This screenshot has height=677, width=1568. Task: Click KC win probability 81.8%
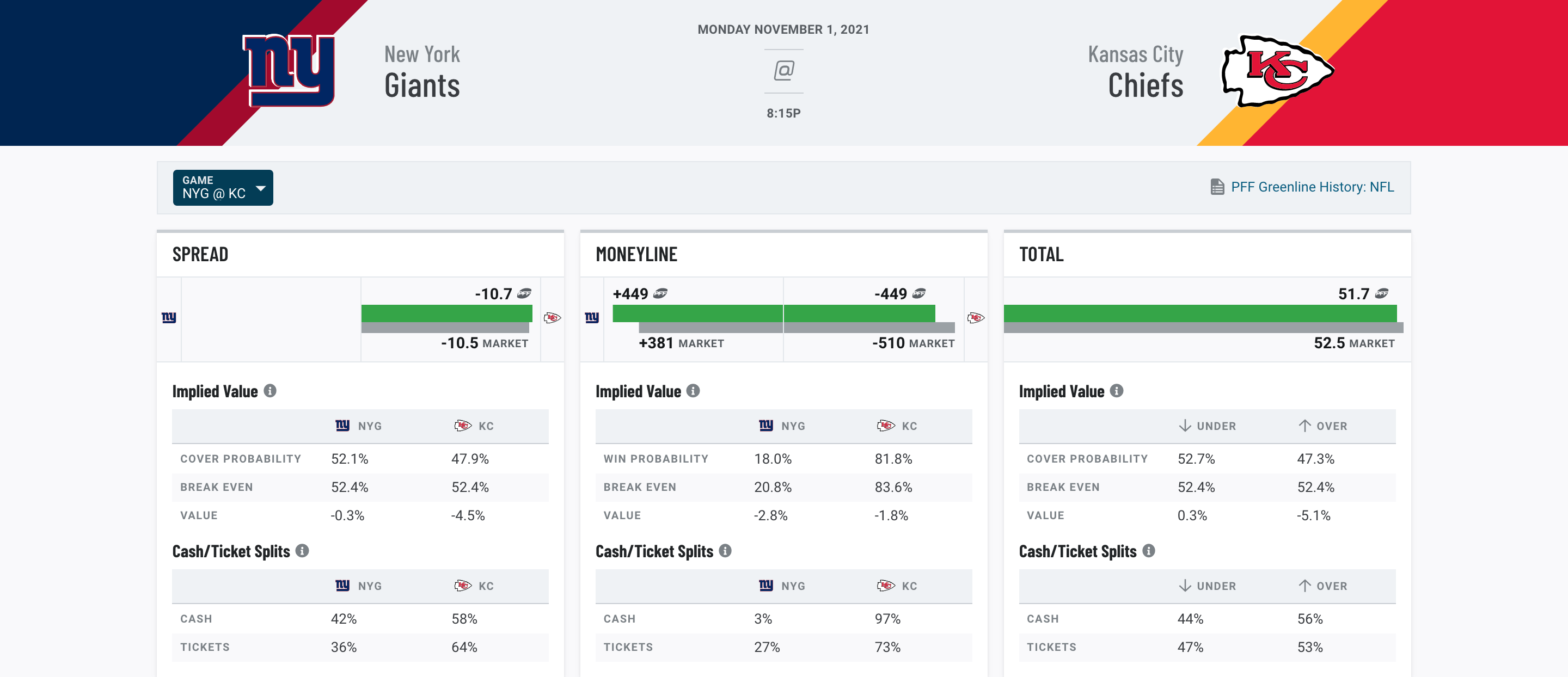coord(893,459)
